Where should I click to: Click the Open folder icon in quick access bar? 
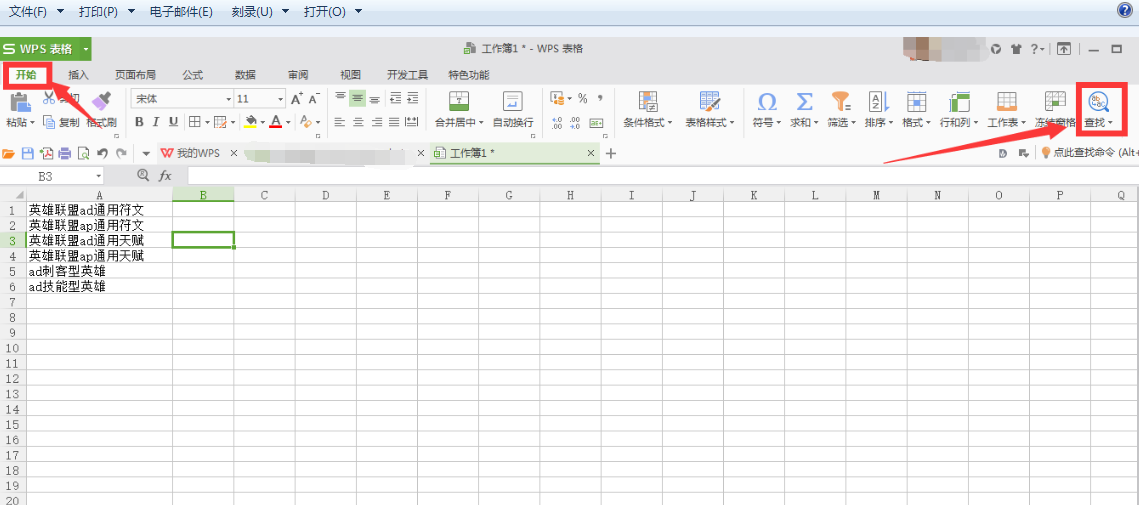[9, 153]
